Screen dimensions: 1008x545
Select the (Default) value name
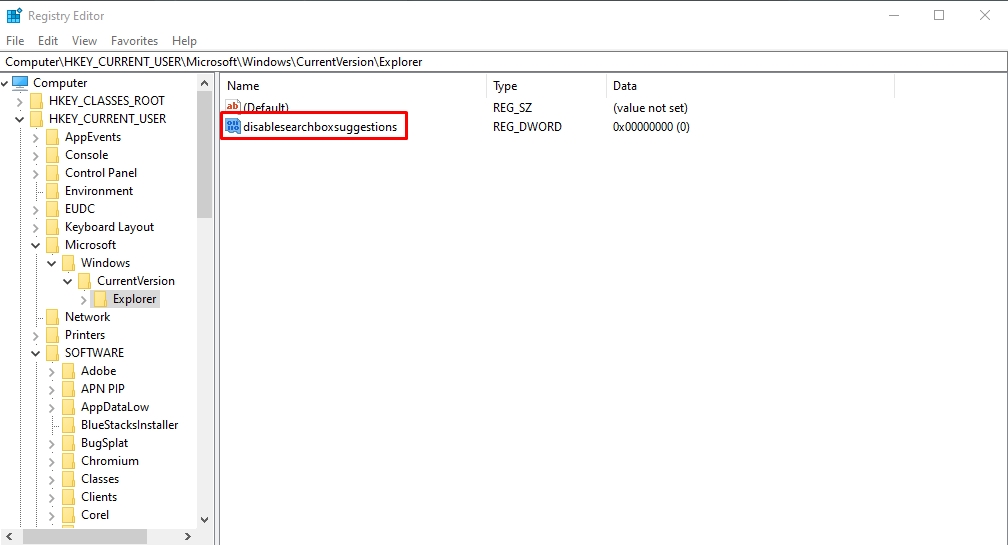click(x=266, y=107)
